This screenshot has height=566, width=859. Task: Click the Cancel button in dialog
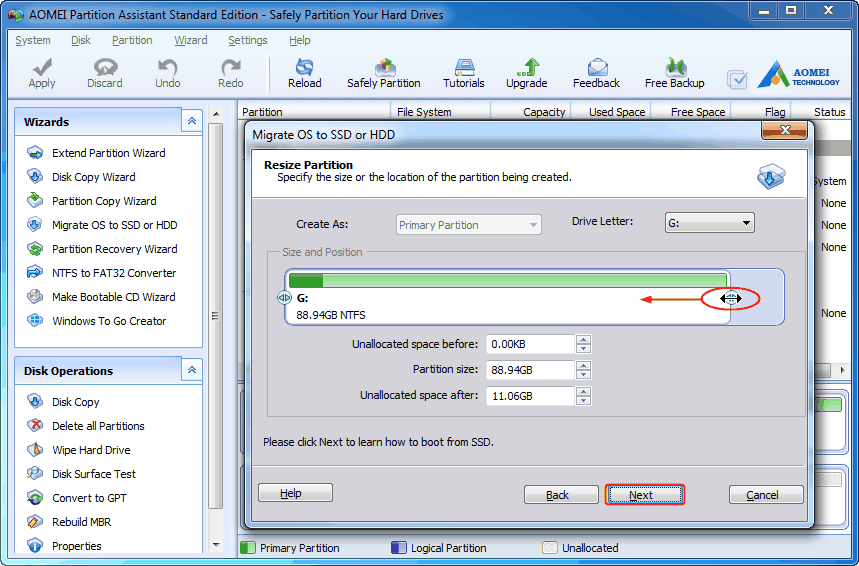pos(766,495)
